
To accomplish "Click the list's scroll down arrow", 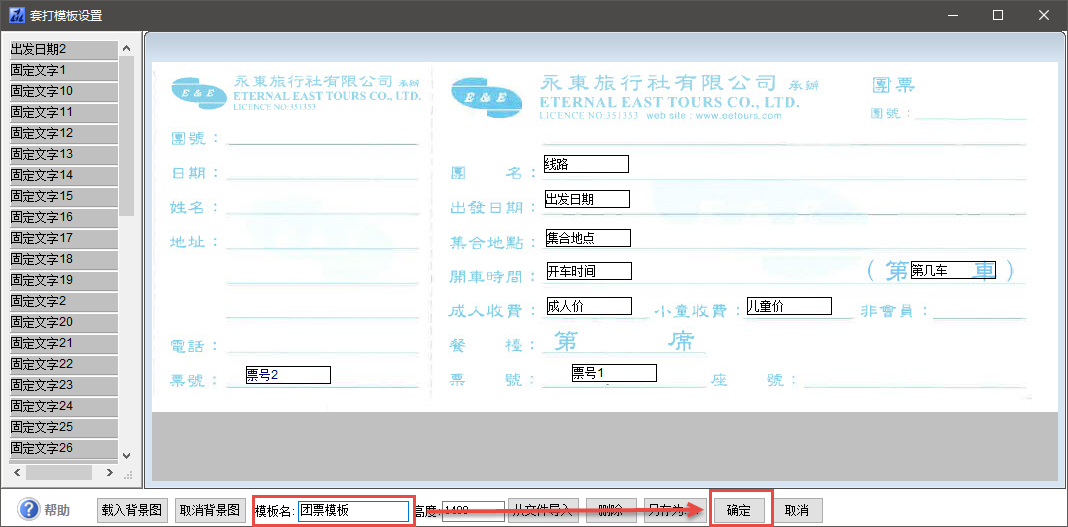I will click(126, 455).
